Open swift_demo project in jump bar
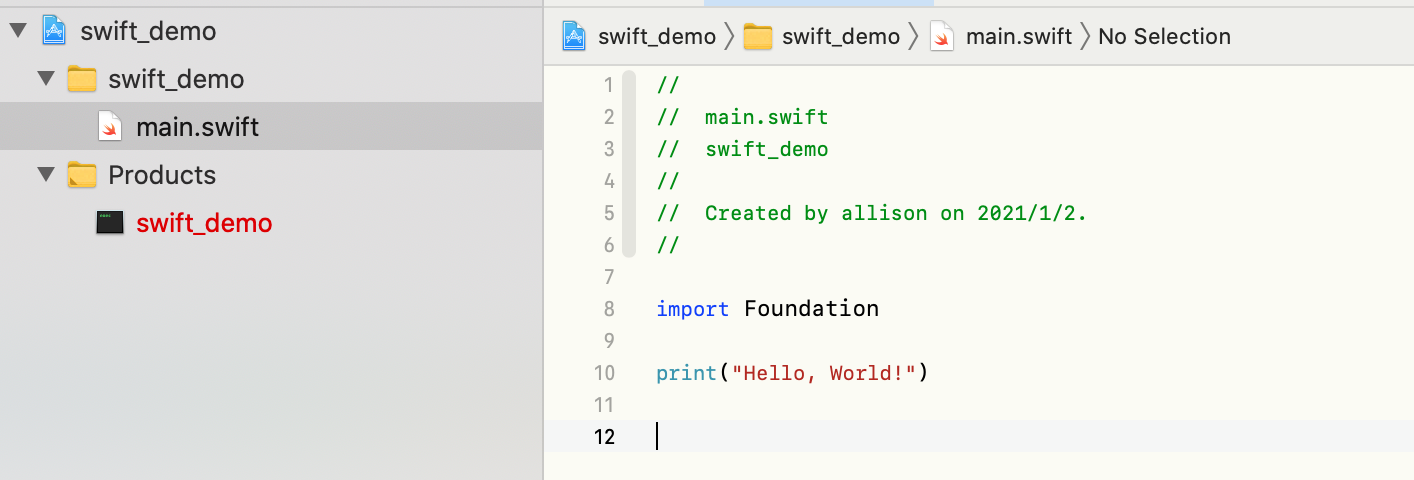Screen dimensions: 1414x480 tap(657, 37)
